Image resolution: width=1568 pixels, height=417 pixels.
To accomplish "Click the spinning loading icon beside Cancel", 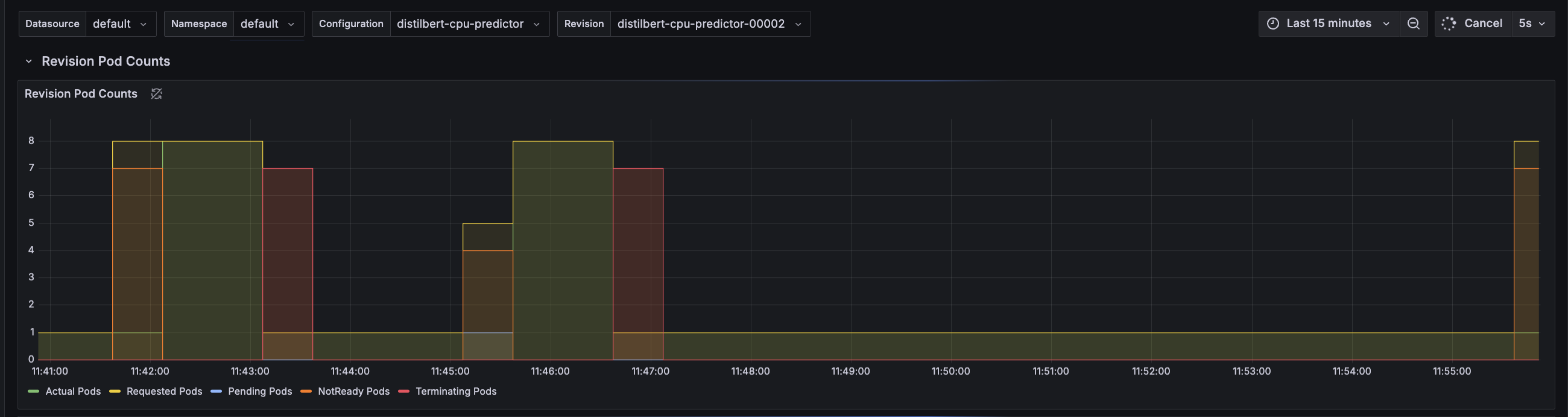I will [x=1449, y=24].
